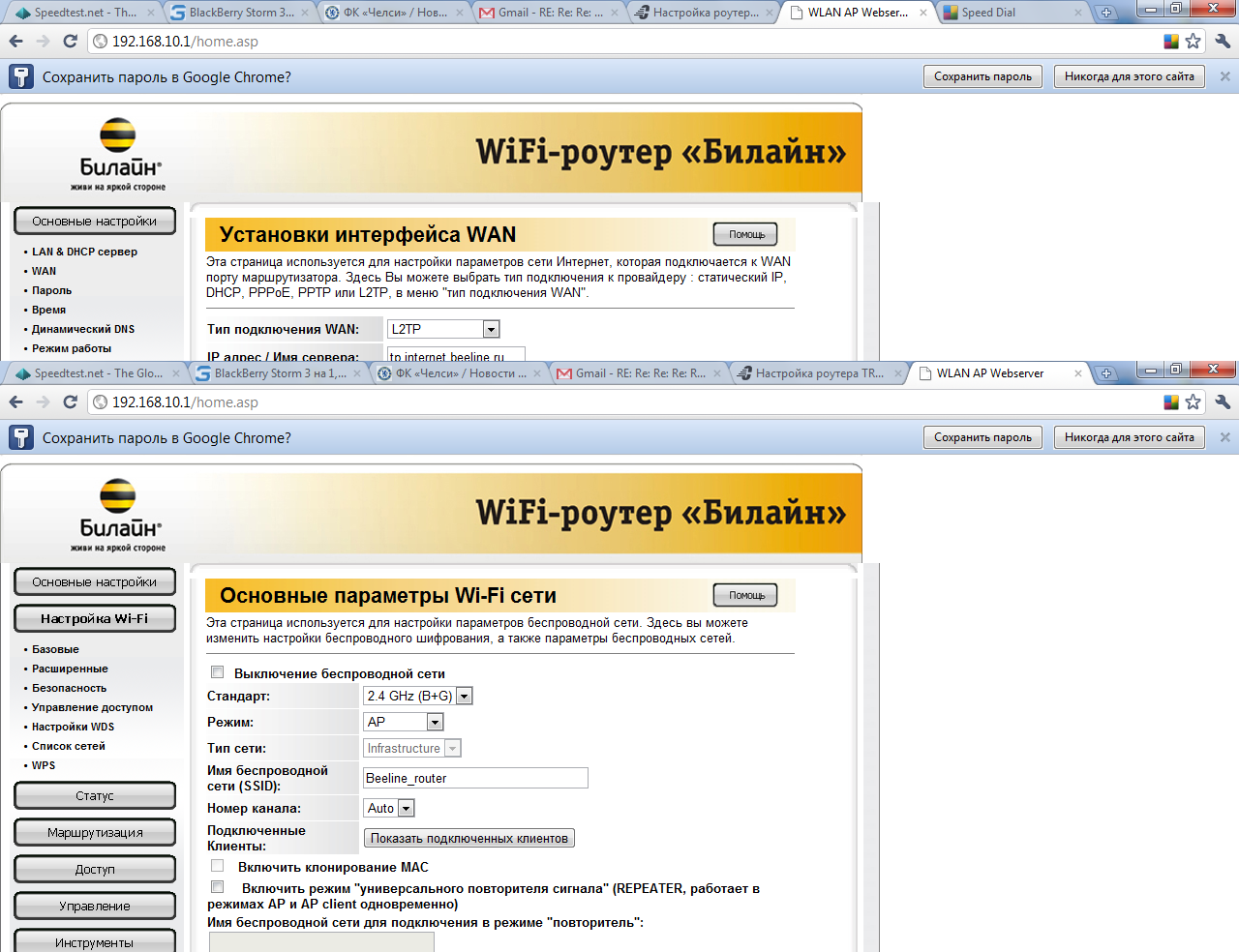Dismiss save-password bar in upper window
Image resolution: width=1239 pixels, height=952 pixels.
1225,76
